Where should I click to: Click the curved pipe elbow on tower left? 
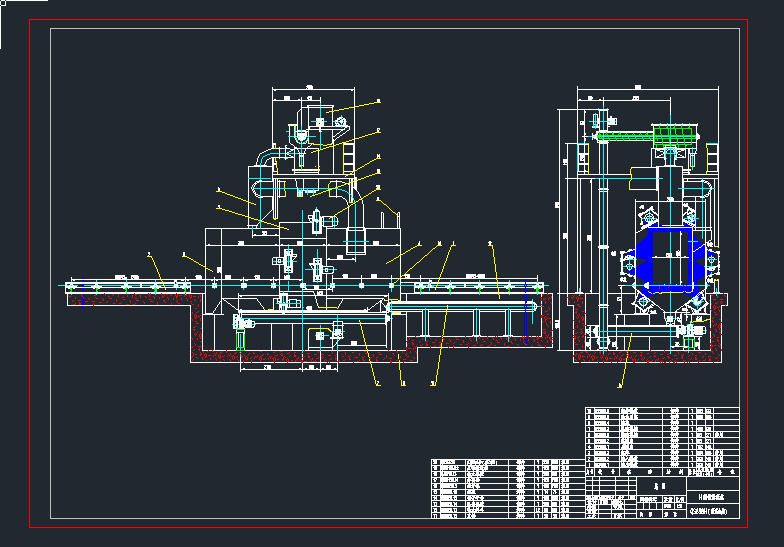click(x=261, y=160)
